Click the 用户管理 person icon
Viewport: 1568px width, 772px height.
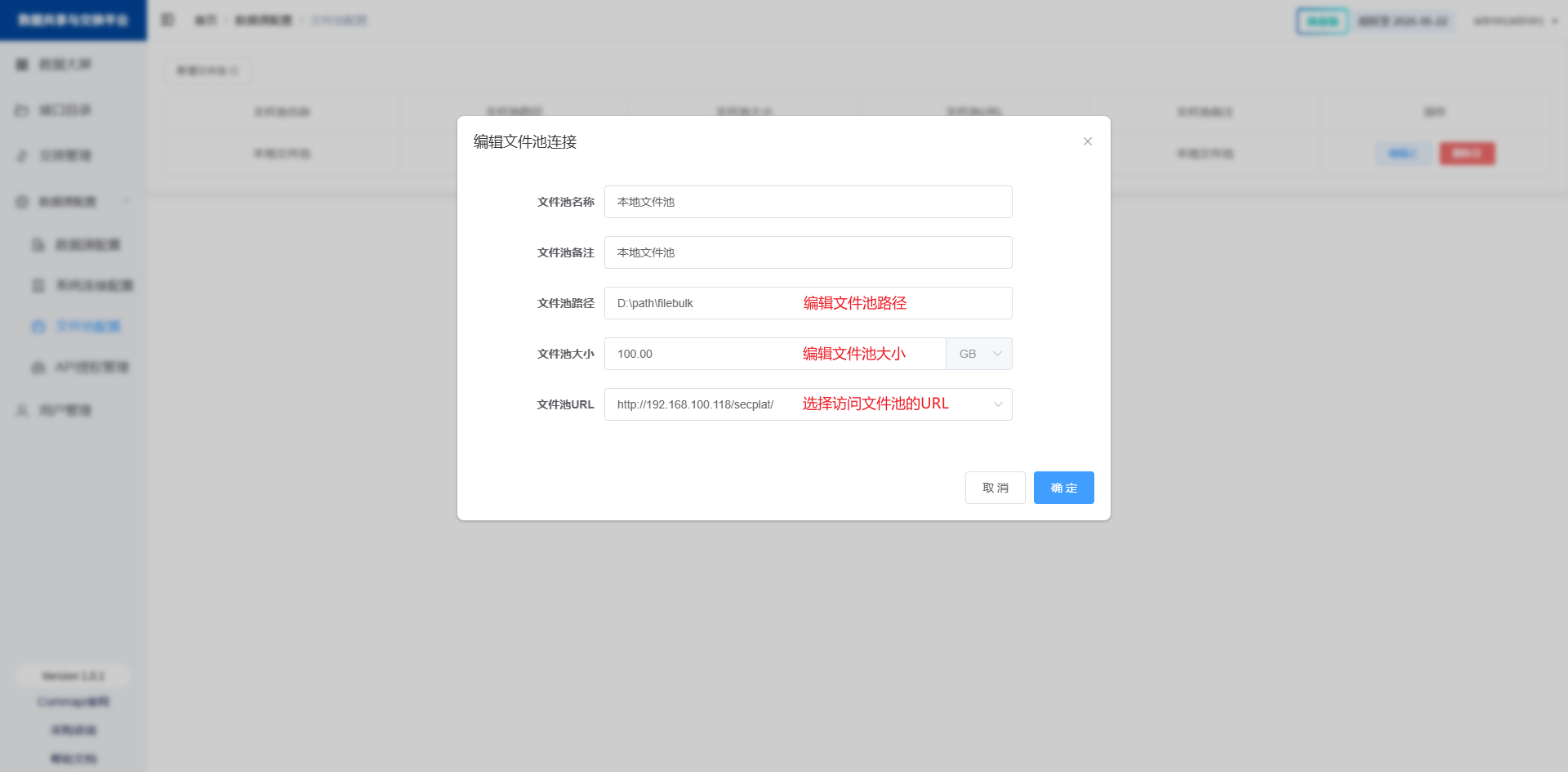click(x=22, y=410)
